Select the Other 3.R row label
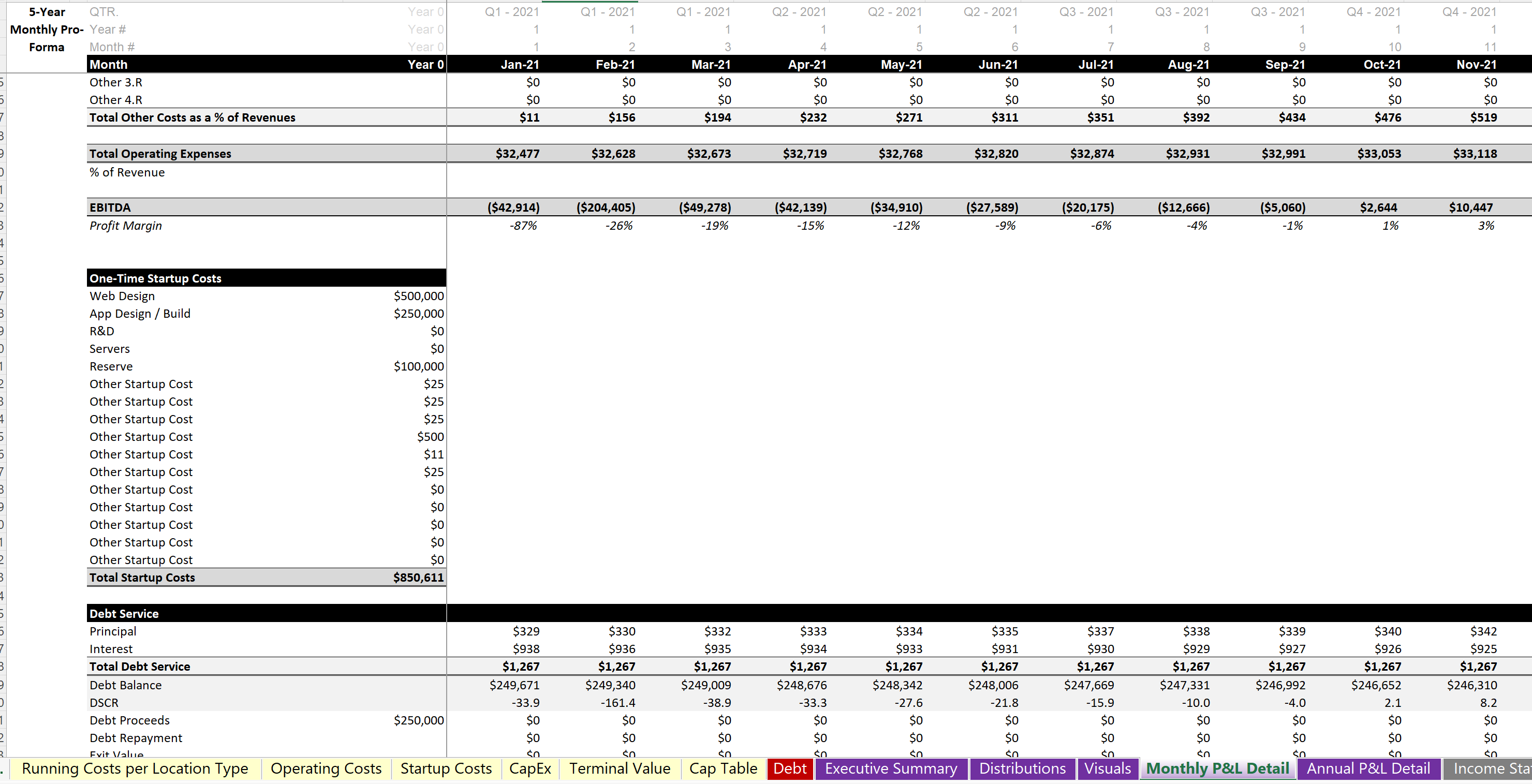The image size is (1532, 784). (116, 82)
